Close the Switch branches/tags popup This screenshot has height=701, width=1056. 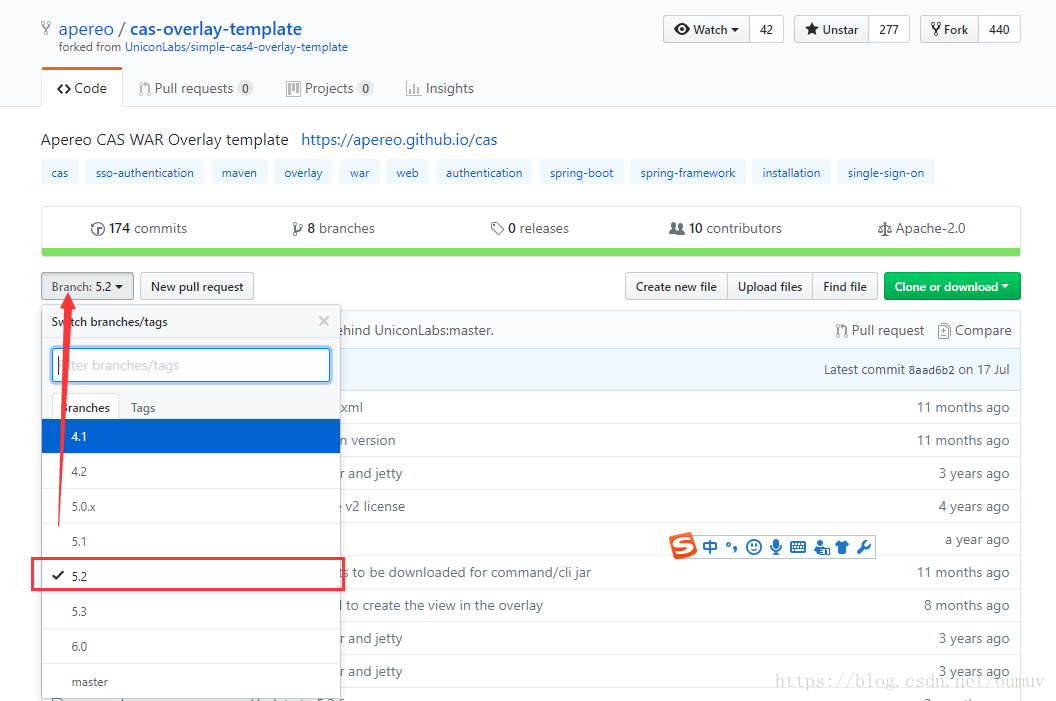tap(324, 321)
